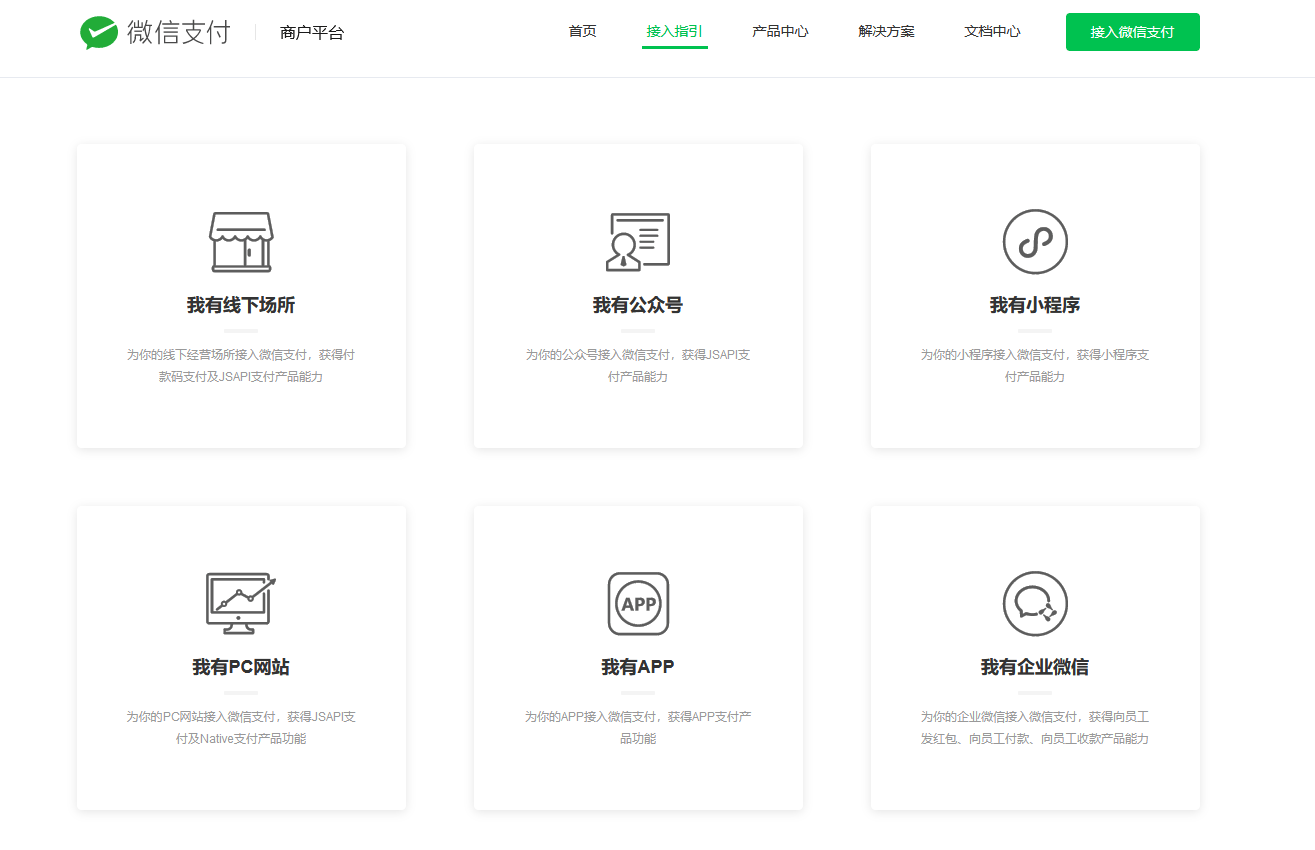The image size is (1315, 850).
Task: Click the WeChat Work icon for 我有企业微信
Action: pos(1034,603)
